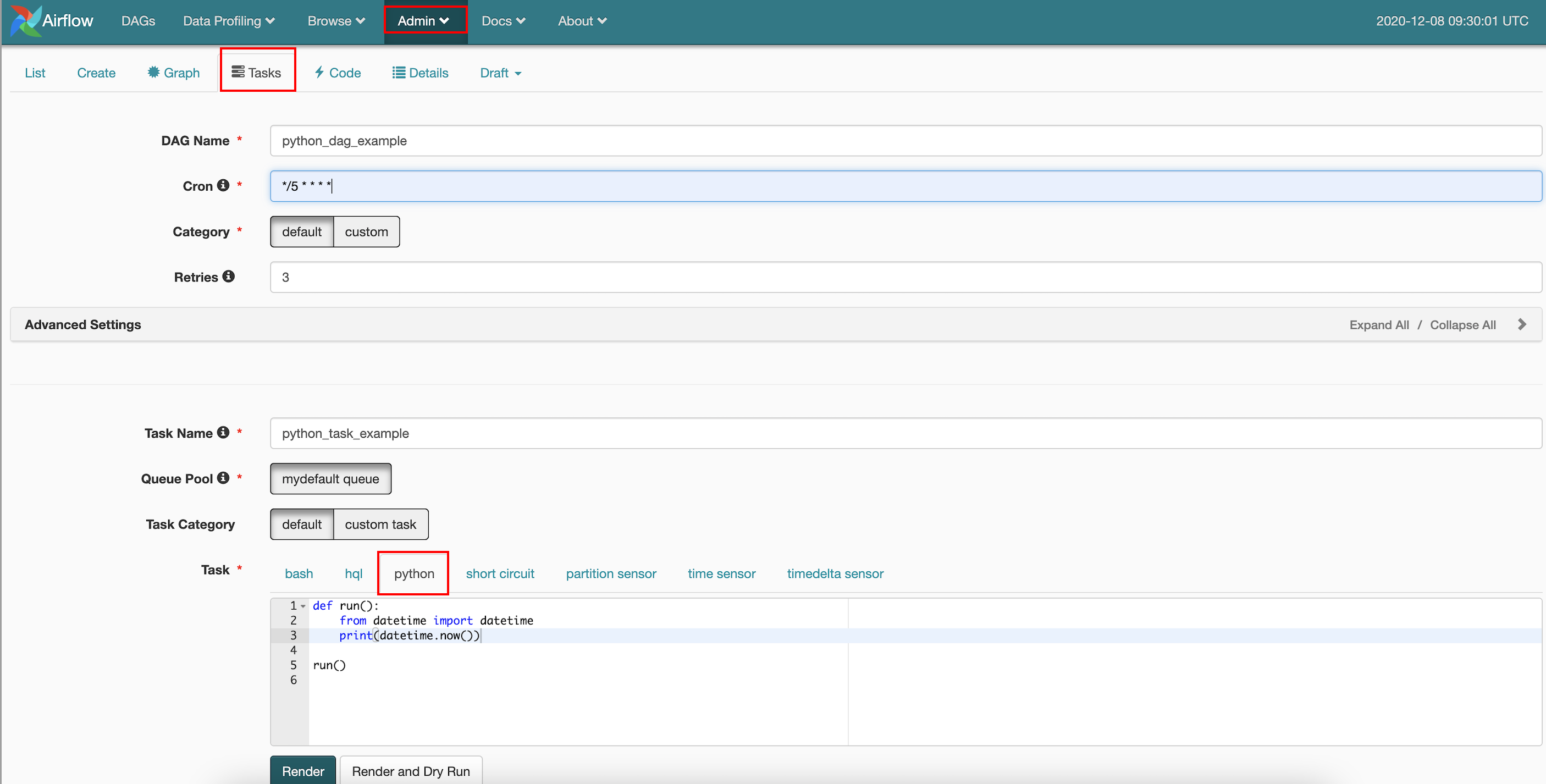
Task: Expand the Draft dropdown
Action: (500, 73)
